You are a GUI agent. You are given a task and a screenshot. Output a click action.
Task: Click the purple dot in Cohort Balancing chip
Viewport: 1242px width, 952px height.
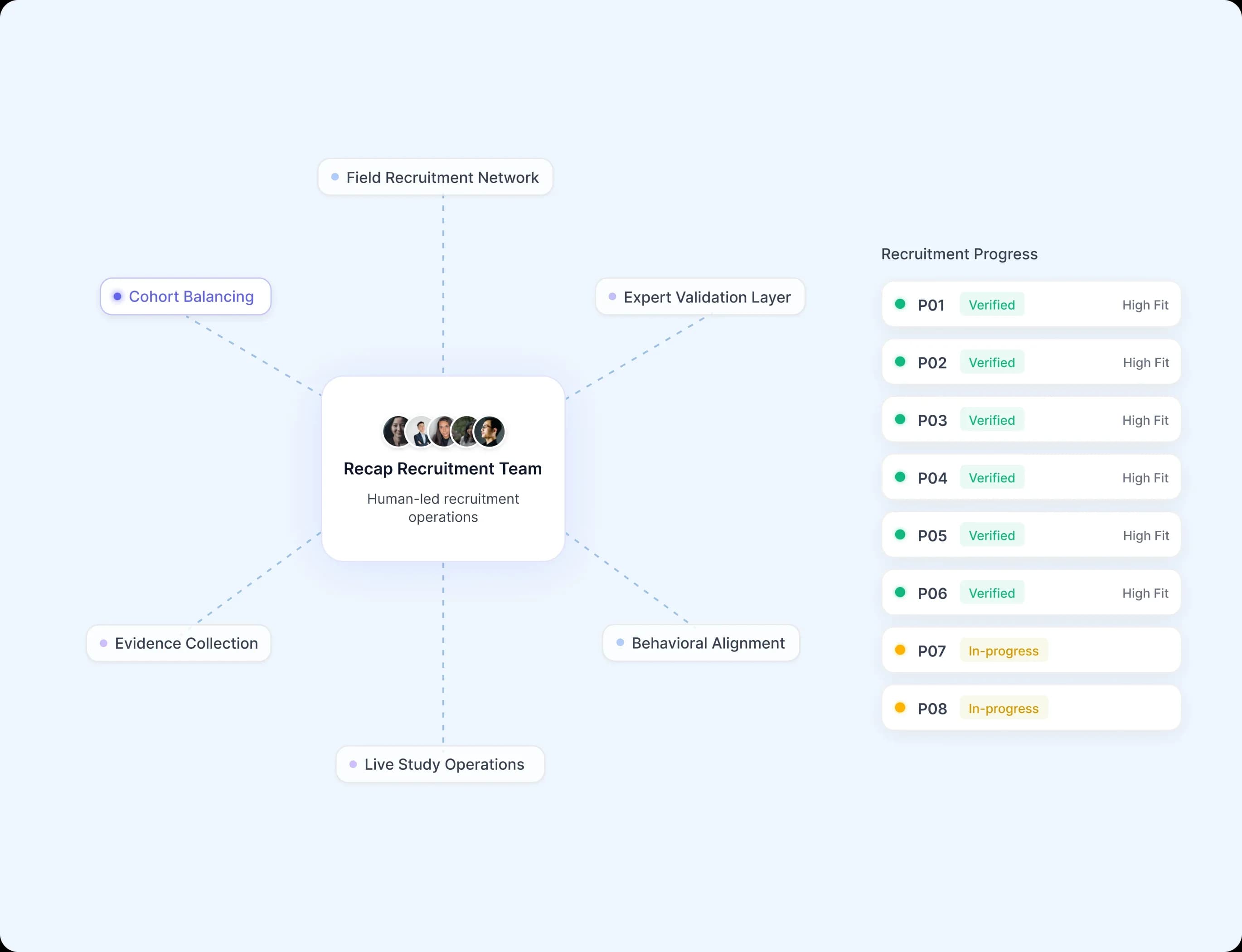[117, 296]
